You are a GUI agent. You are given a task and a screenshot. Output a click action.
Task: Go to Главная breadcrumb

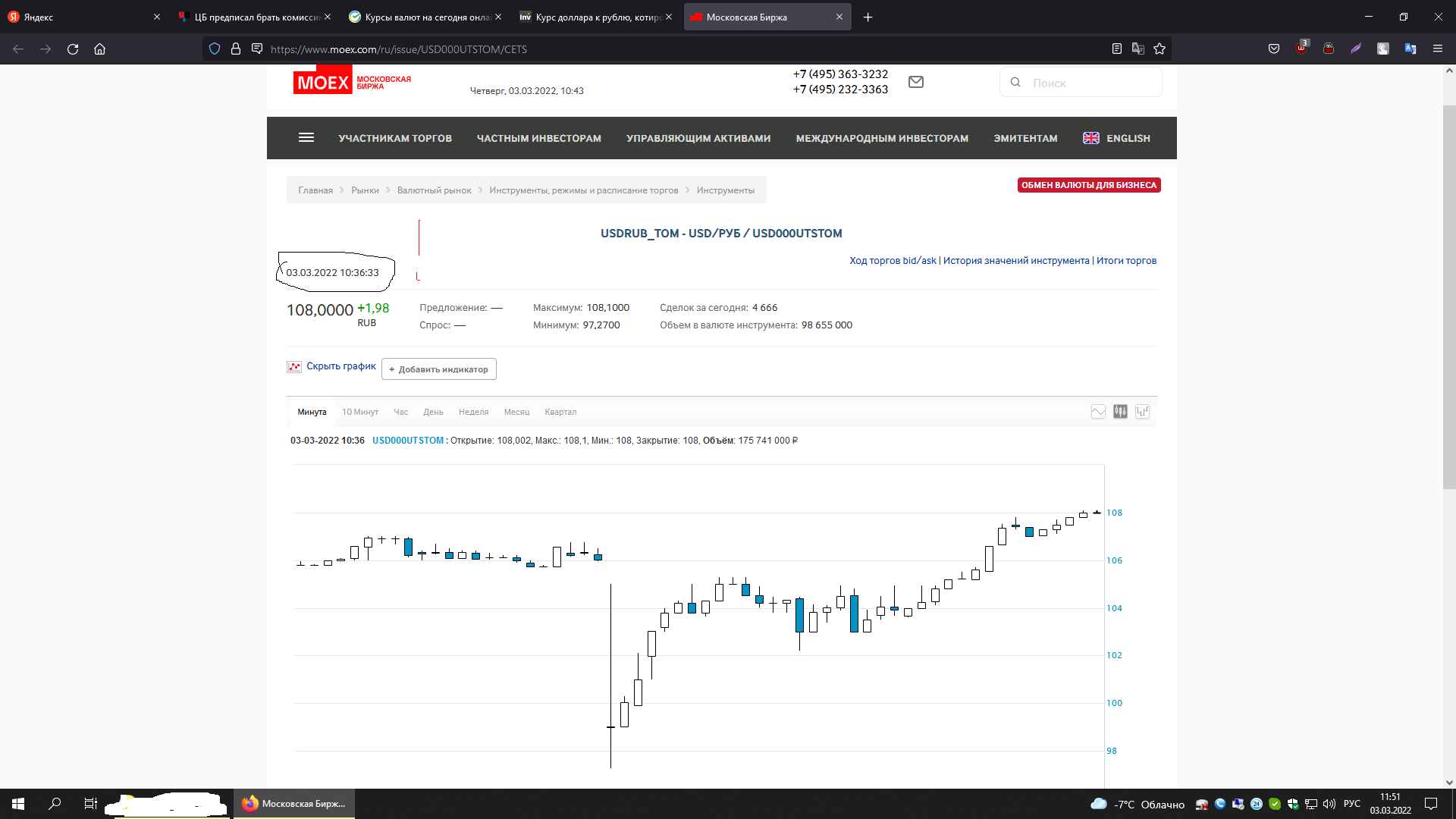[x=315, y=190]
